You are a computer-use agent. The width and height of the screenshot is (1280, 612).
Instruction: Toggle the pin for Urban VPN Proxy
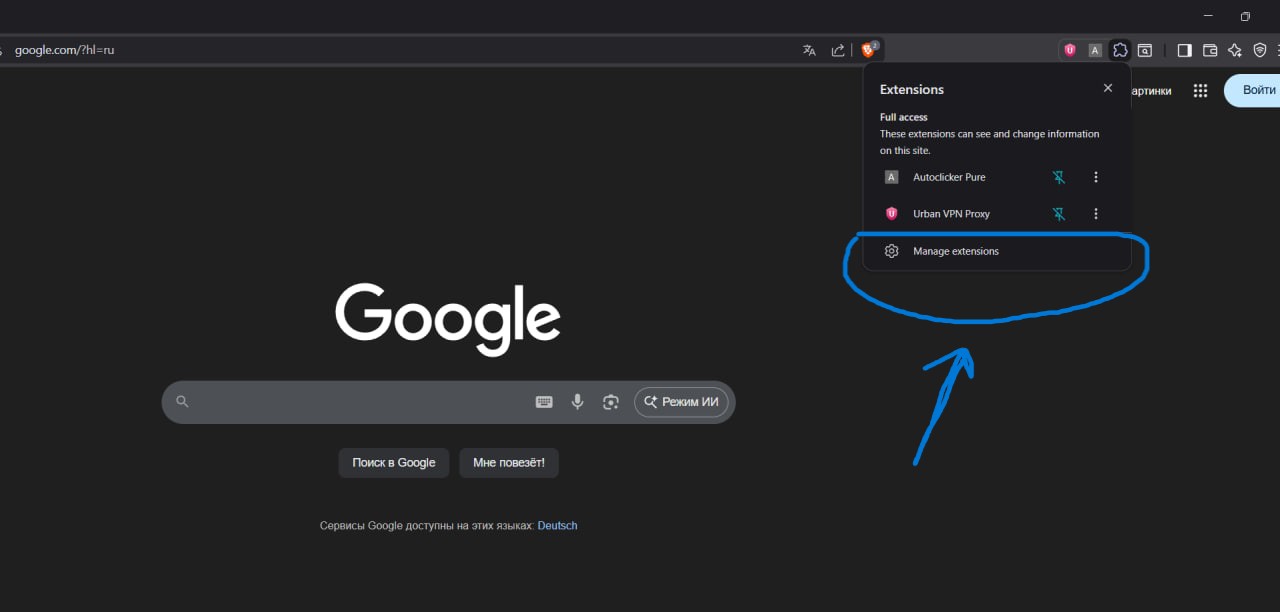(x=1059, y=214)
